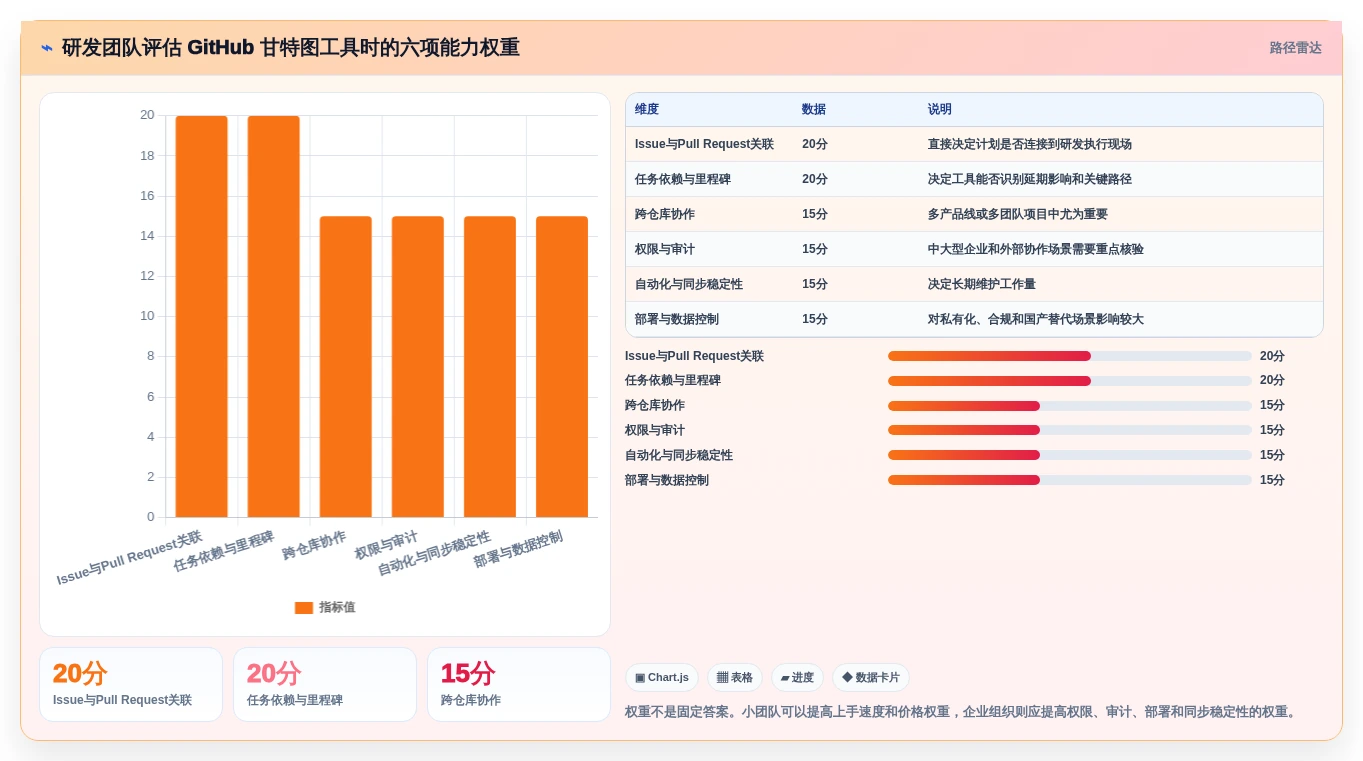
Task: Click the Issue与Pull Request关联 progress bar
Action: 1070,356
